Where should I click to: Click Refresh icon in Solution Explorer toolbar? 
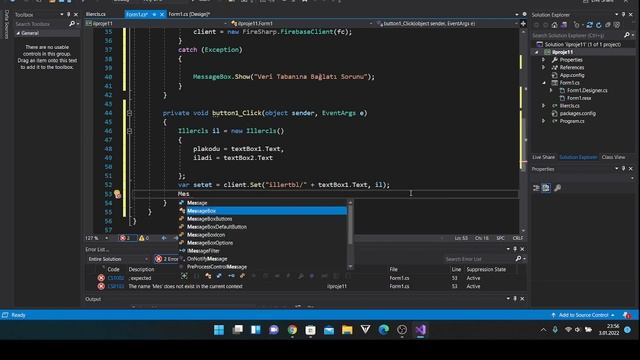pos(599,25)
